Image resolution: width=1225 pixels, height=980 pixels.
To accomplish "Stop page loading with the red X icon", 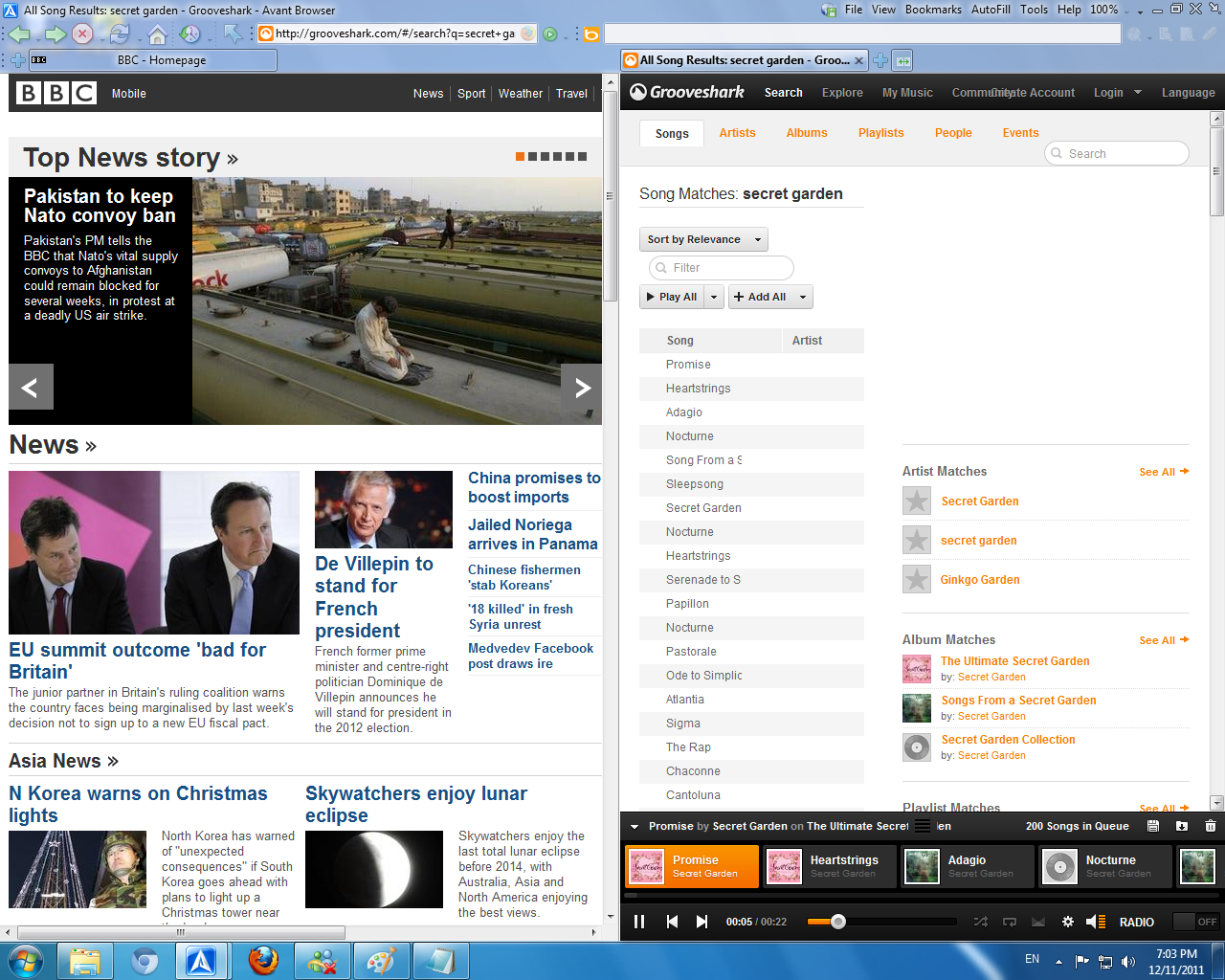I will click(83, 34).
